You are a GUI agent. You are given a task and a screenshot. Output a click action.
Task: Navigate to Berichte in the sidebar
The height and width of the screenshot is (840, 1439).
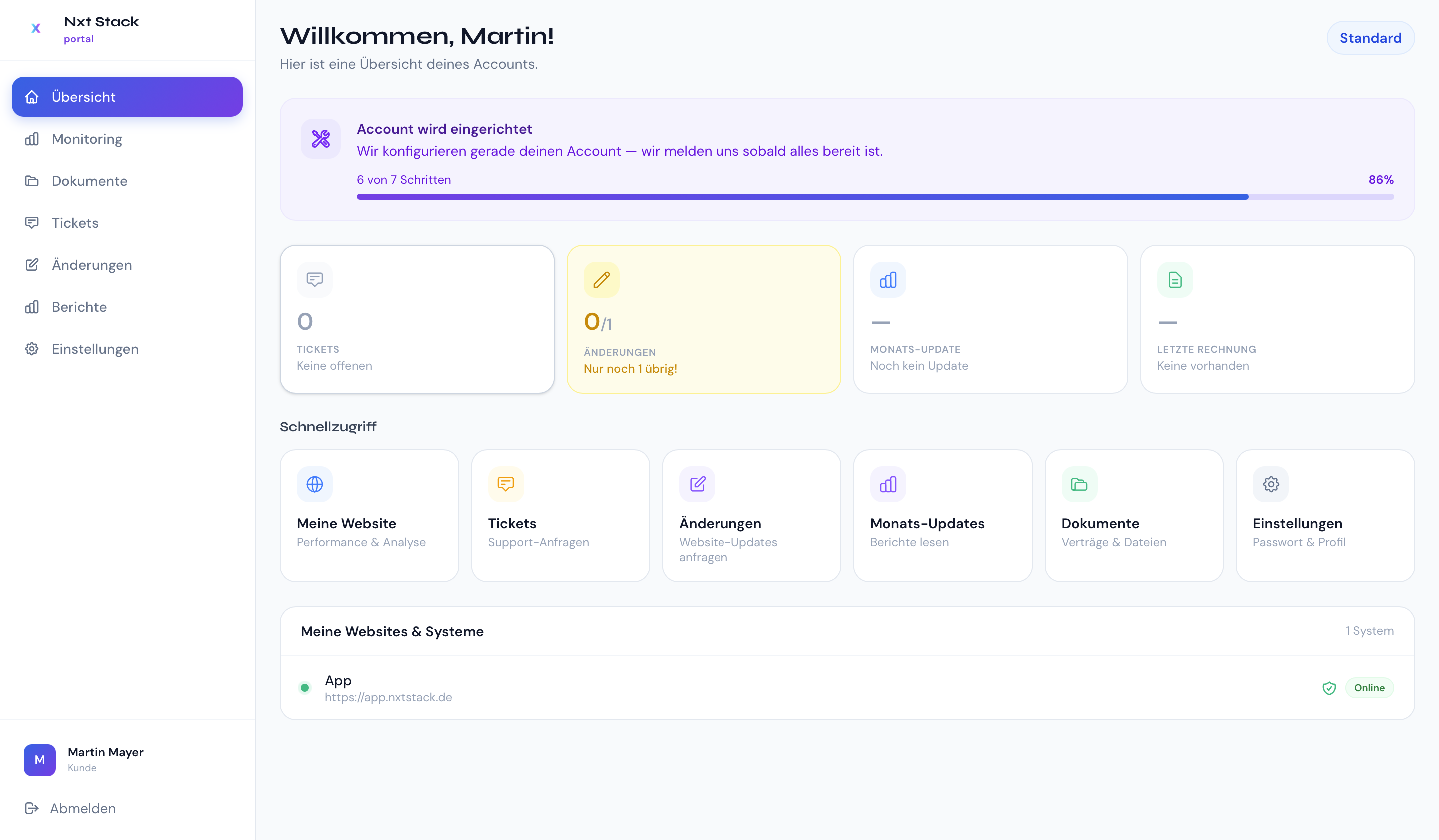pos(127,307)
